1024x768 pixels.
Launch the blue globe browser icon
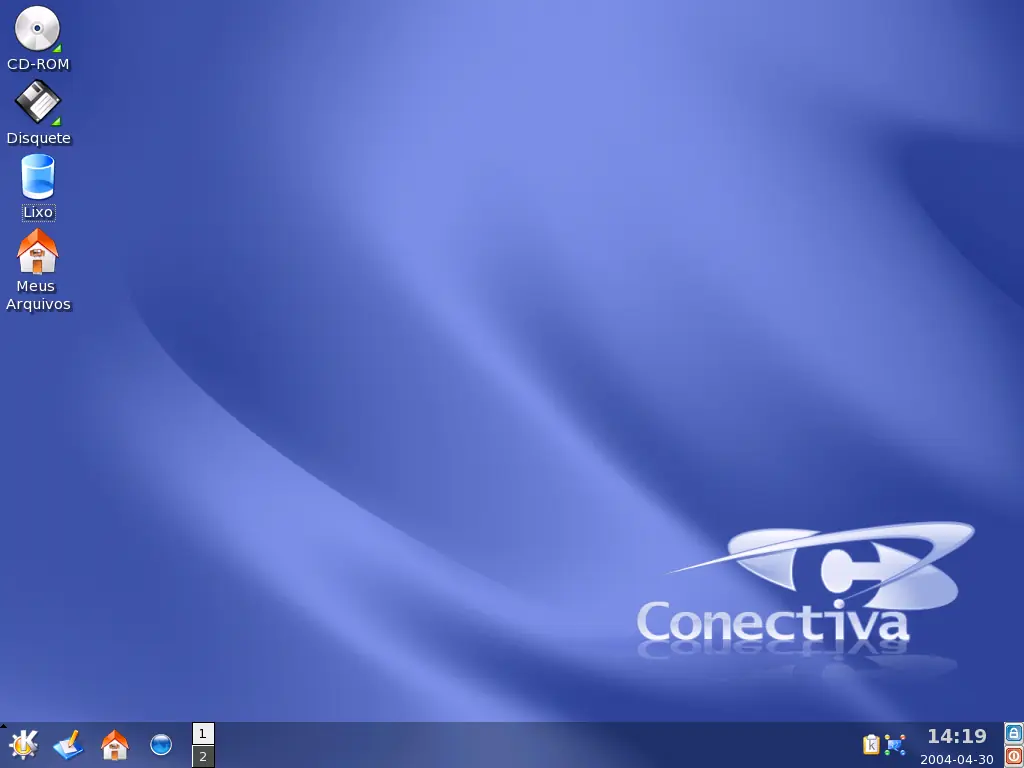tap(161, 744)
